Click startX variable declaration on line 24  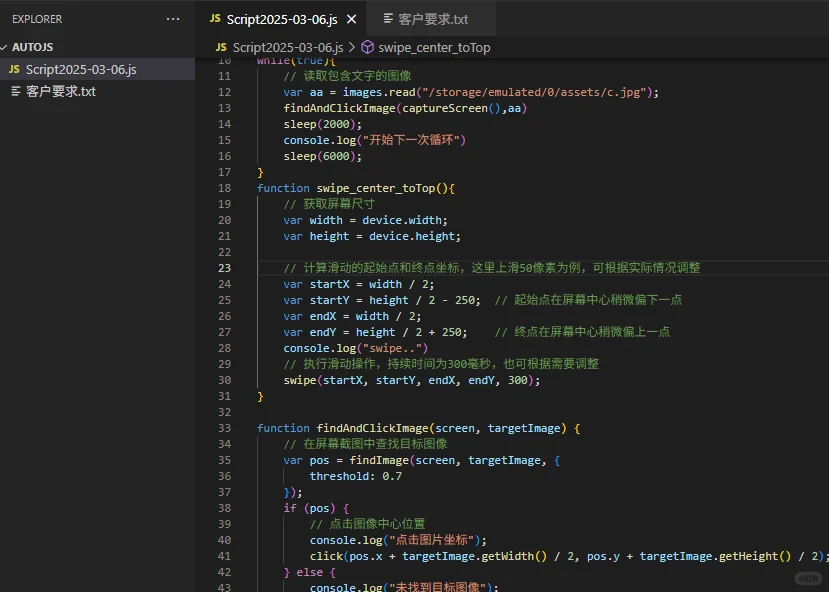358,284
